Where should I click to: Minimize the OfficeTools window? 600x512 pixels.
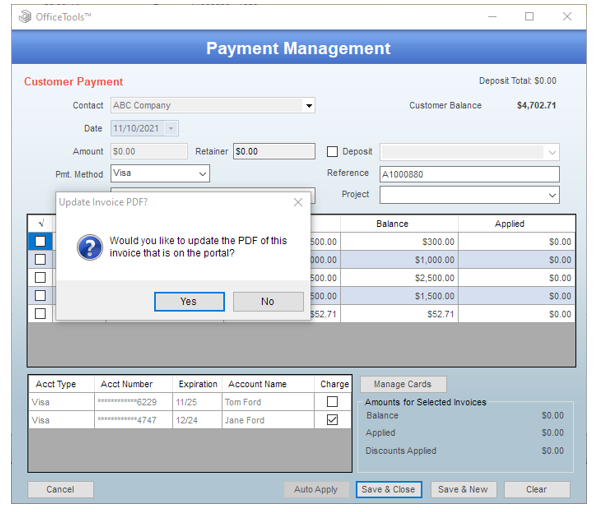tap(492, 16)
